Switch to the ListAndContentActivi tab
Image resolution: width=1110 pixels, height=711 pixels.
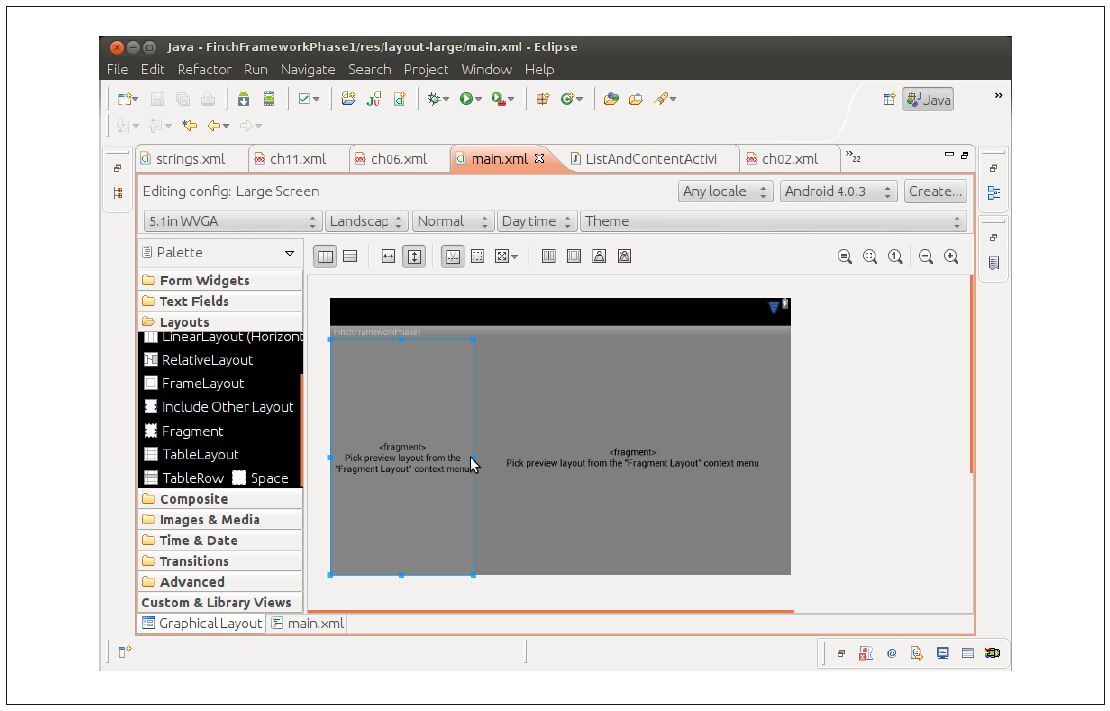(x=651, y=159)
